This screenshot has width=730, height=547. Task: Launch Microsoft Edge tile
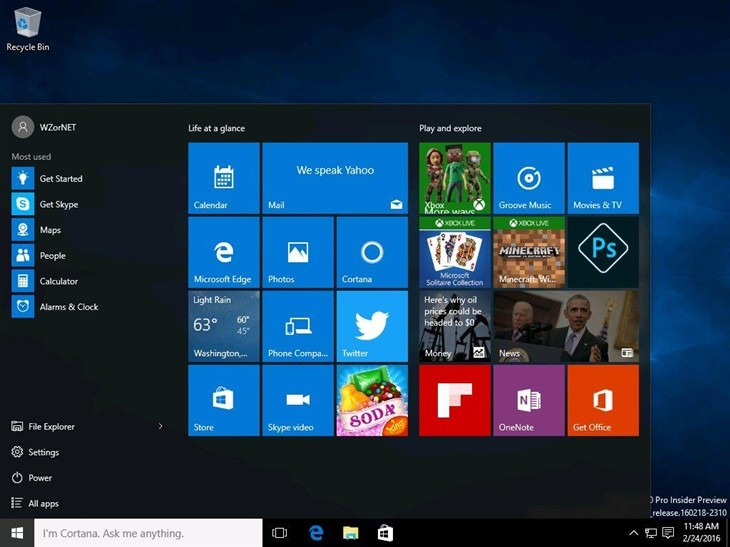(x=224, y=252)
